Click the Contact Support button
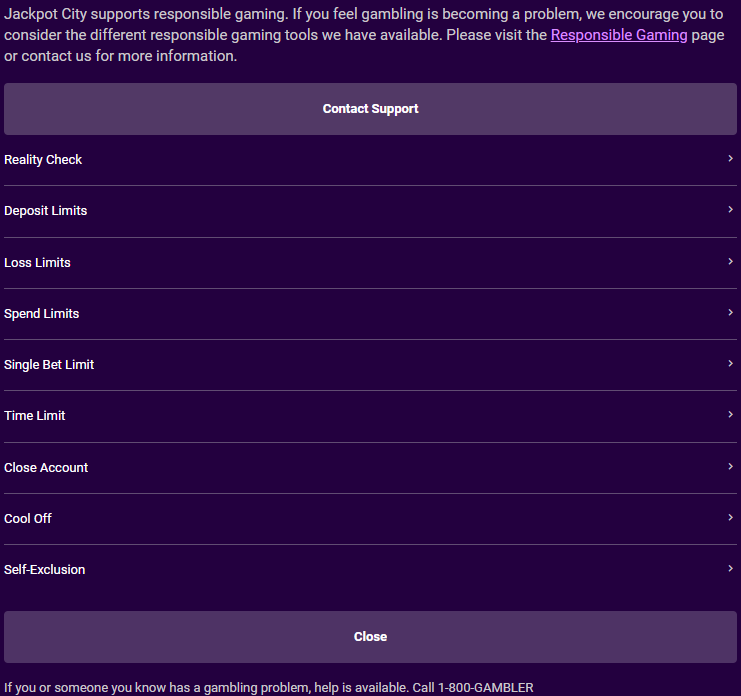The width and height of the screenshot is (741, 696). click(x=370, y=109)
